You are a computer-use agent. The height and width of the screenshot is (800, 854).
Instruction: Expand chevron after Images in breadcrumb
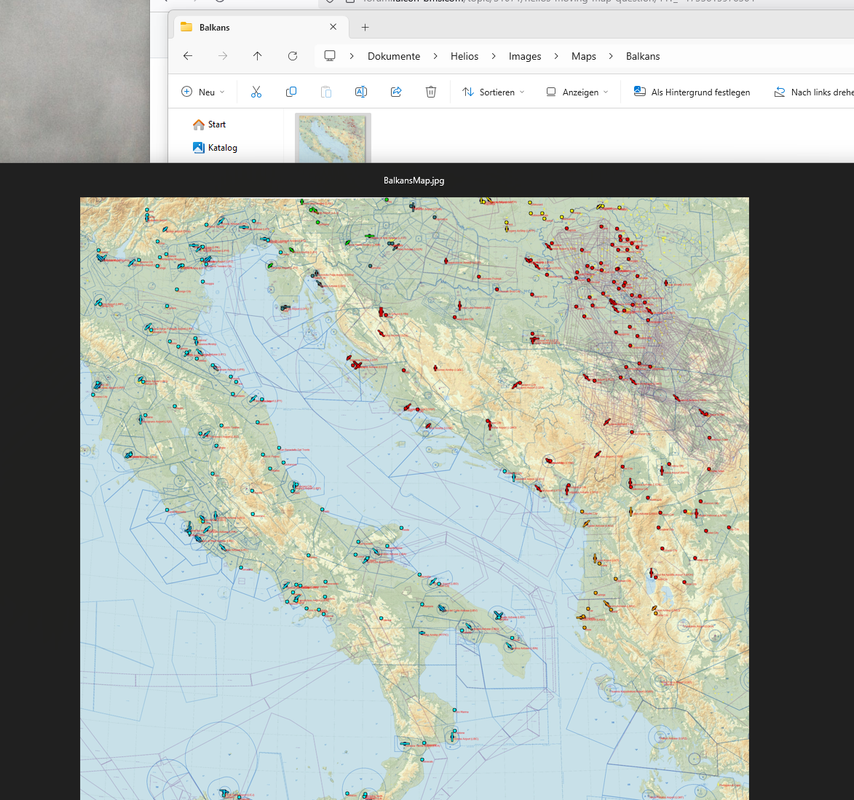(556, 56)
